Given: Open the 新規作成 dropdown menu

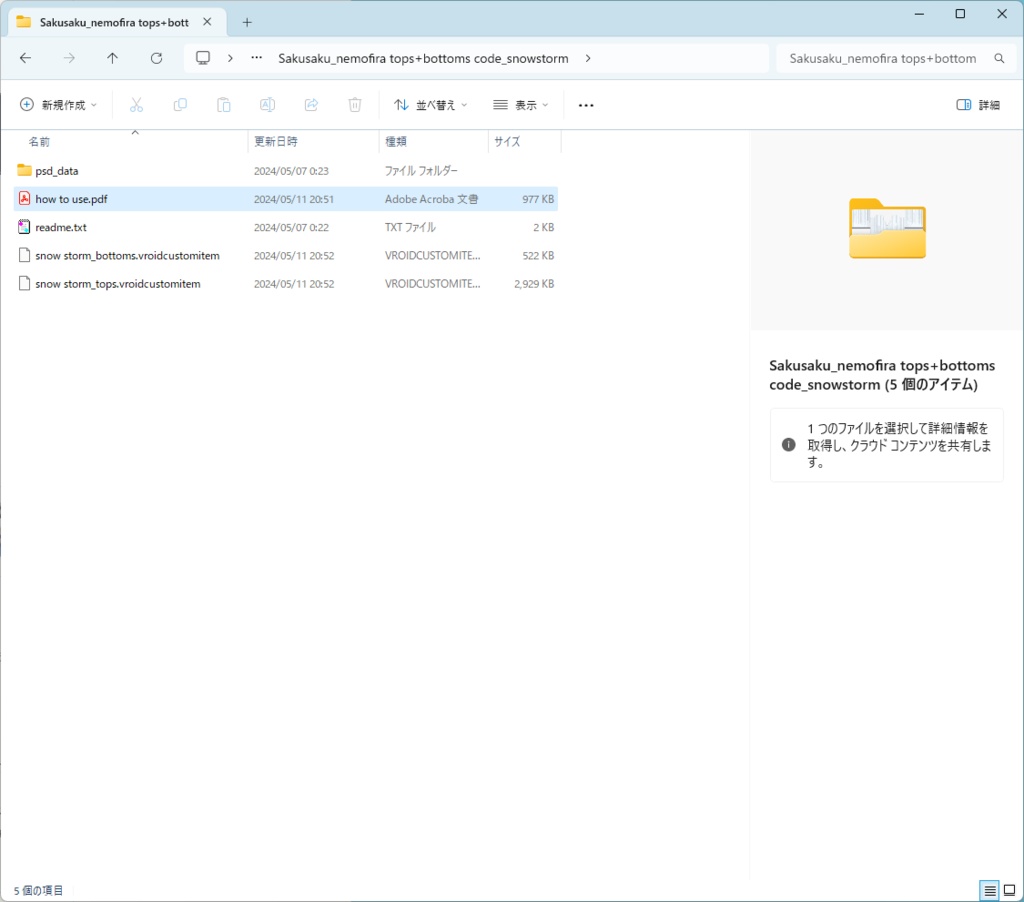Looking at the screenshot, I should point(58,105).
